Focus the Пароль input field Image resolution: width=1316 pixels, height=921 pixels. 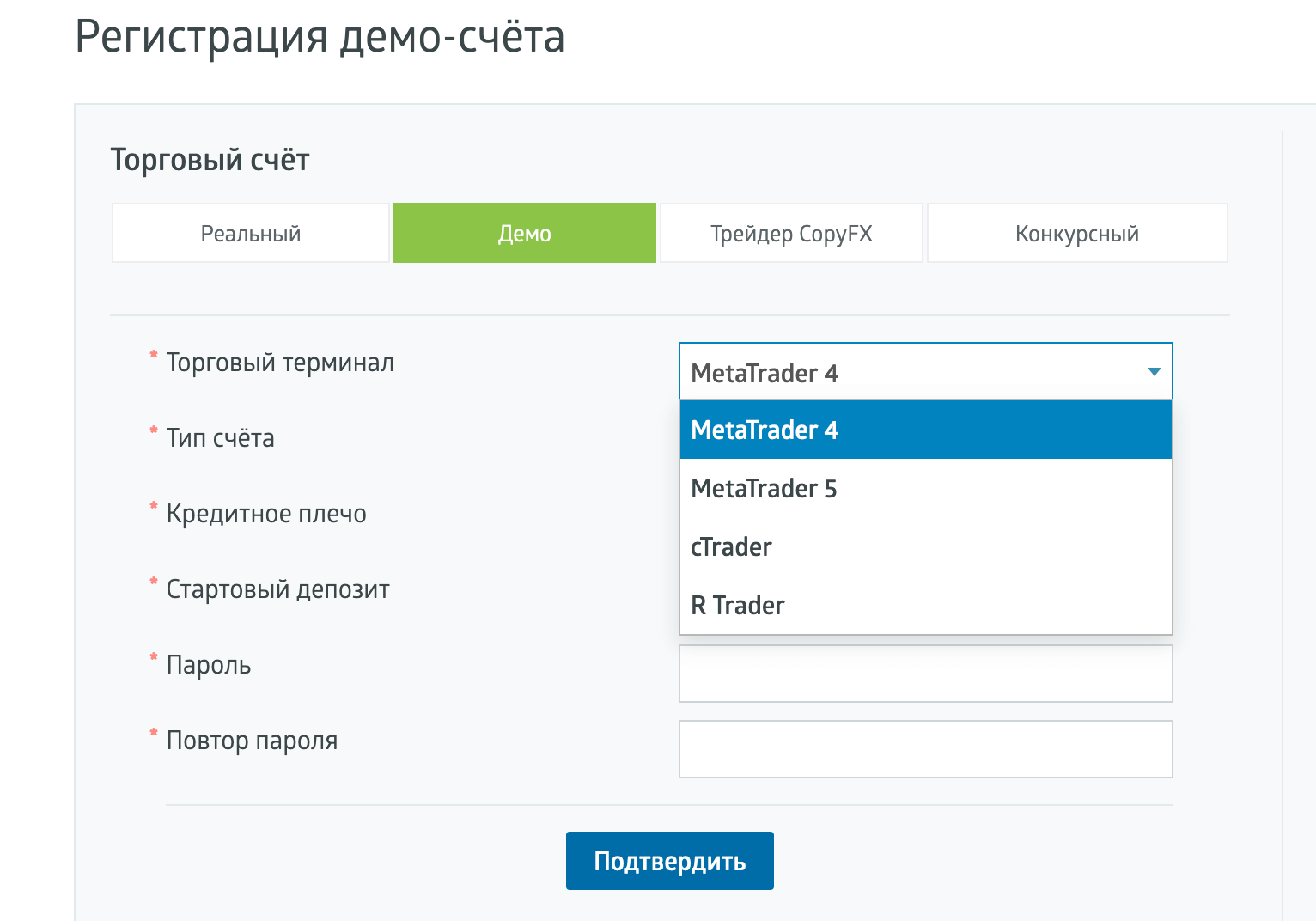tap(925, 674)
